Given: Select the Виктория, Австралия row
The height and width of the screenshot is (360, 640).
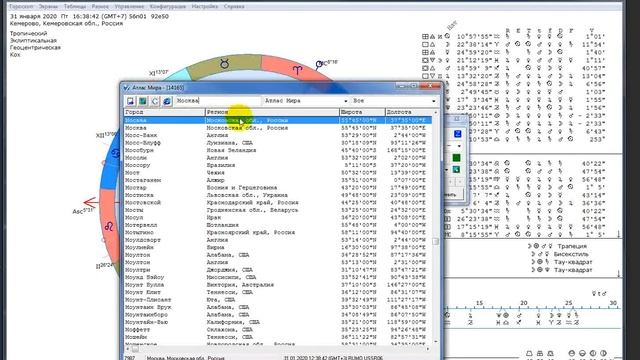Looking at the screenshot, I should tap(278, 284).
